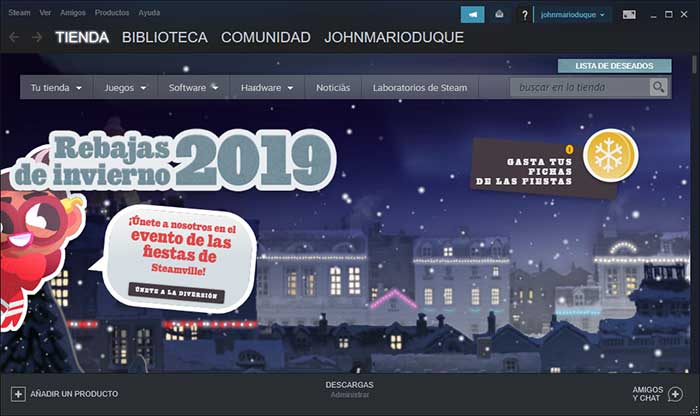
Task: Click the question mark help icon
Action: click(x=525, y=15)
